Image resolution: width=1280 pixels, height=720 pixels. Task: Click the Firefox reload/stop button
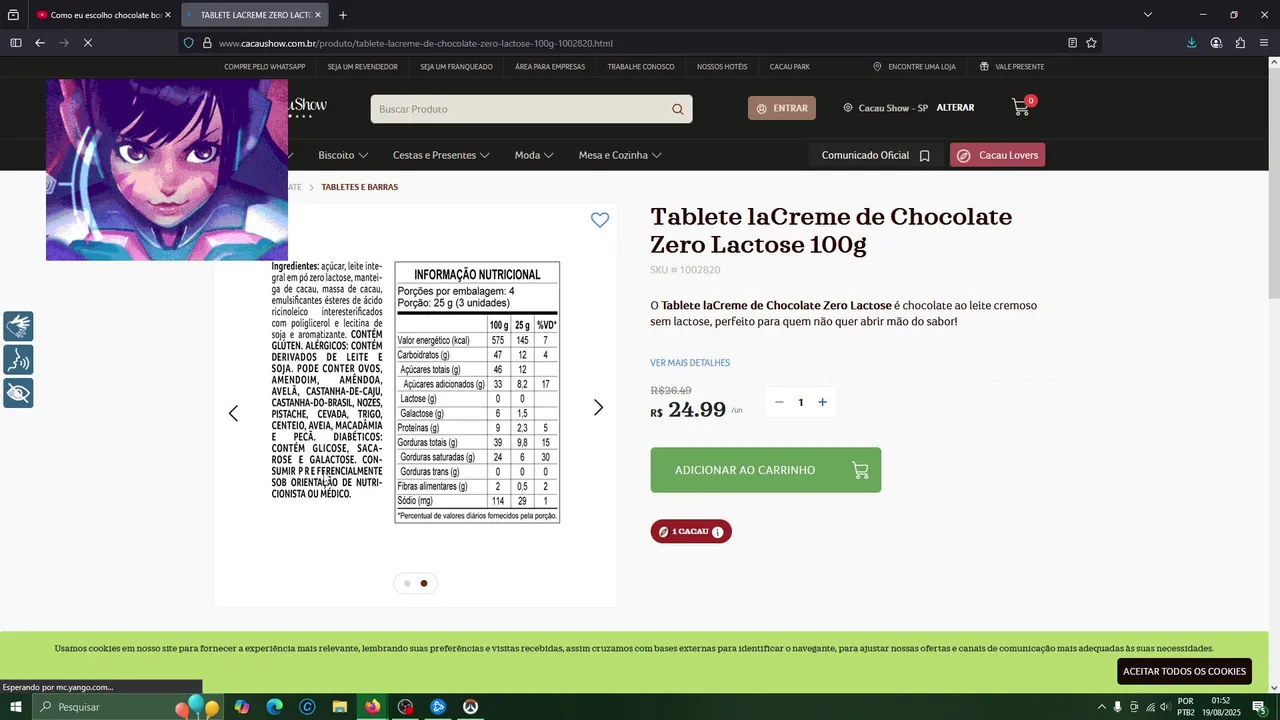click(x=88, y=43)
